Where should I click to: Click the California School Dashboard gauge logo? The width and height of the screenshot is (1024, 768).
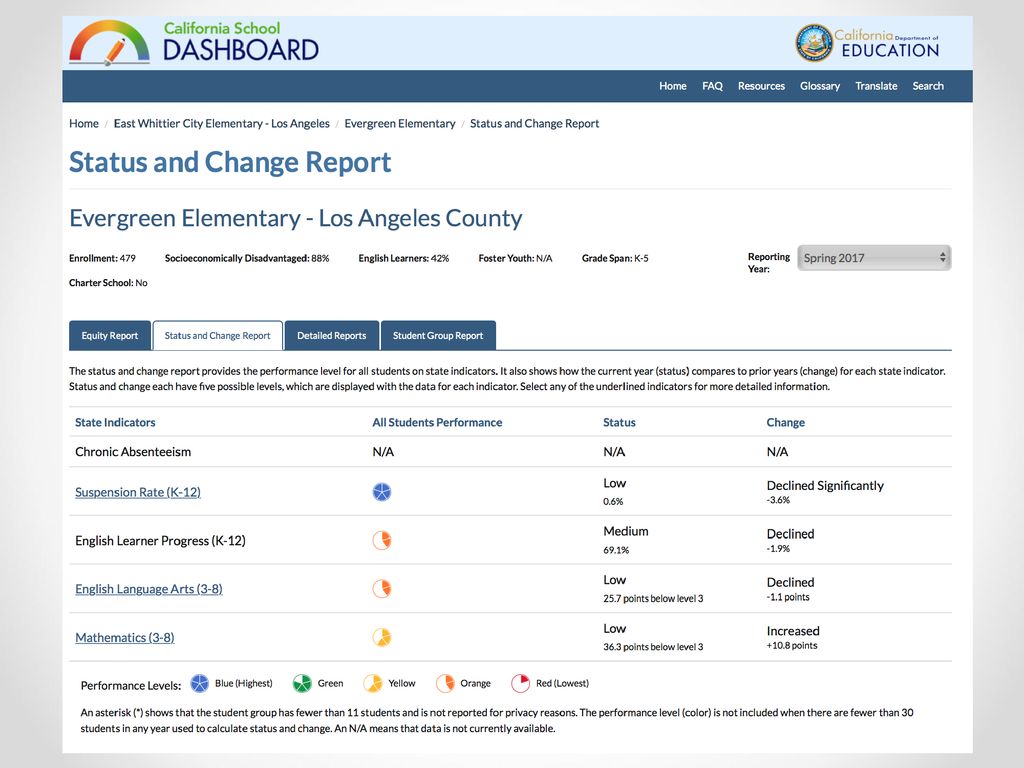tap(109, 43)
